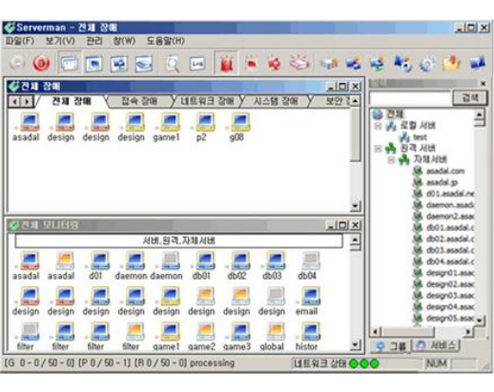Click the red alarm siren toolbar icon
The image size is (494, 392).
pyautogui.click(x=226, y=63)
